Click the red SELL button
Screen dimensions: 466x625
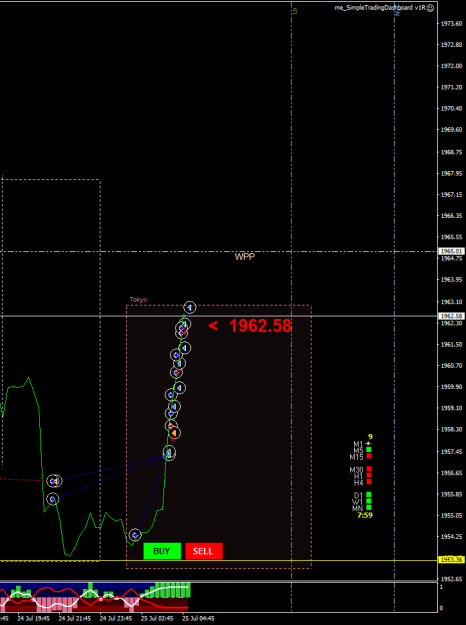[204, 551]
